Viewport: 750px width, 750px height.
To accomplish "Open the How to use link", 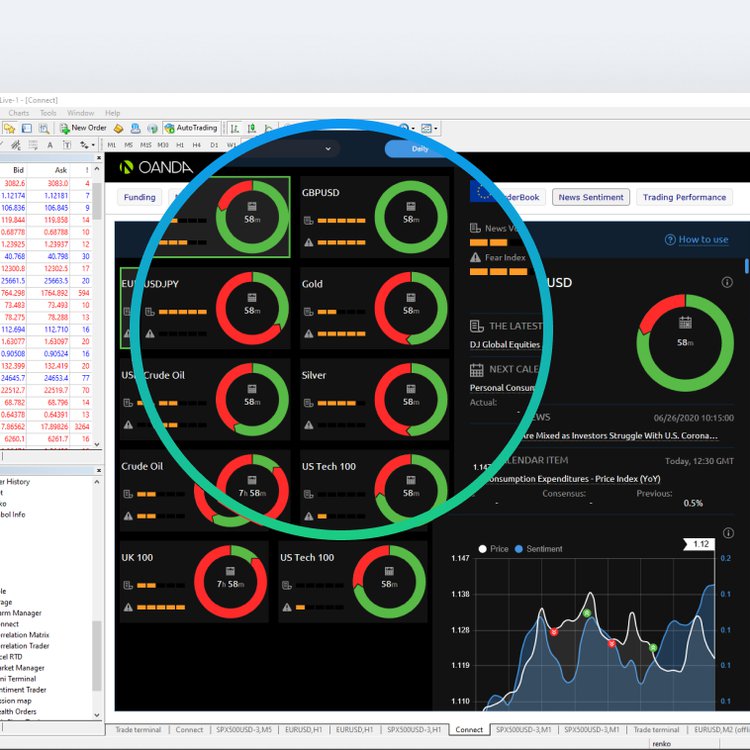I will pyautogui.click(x=703, y=240).
